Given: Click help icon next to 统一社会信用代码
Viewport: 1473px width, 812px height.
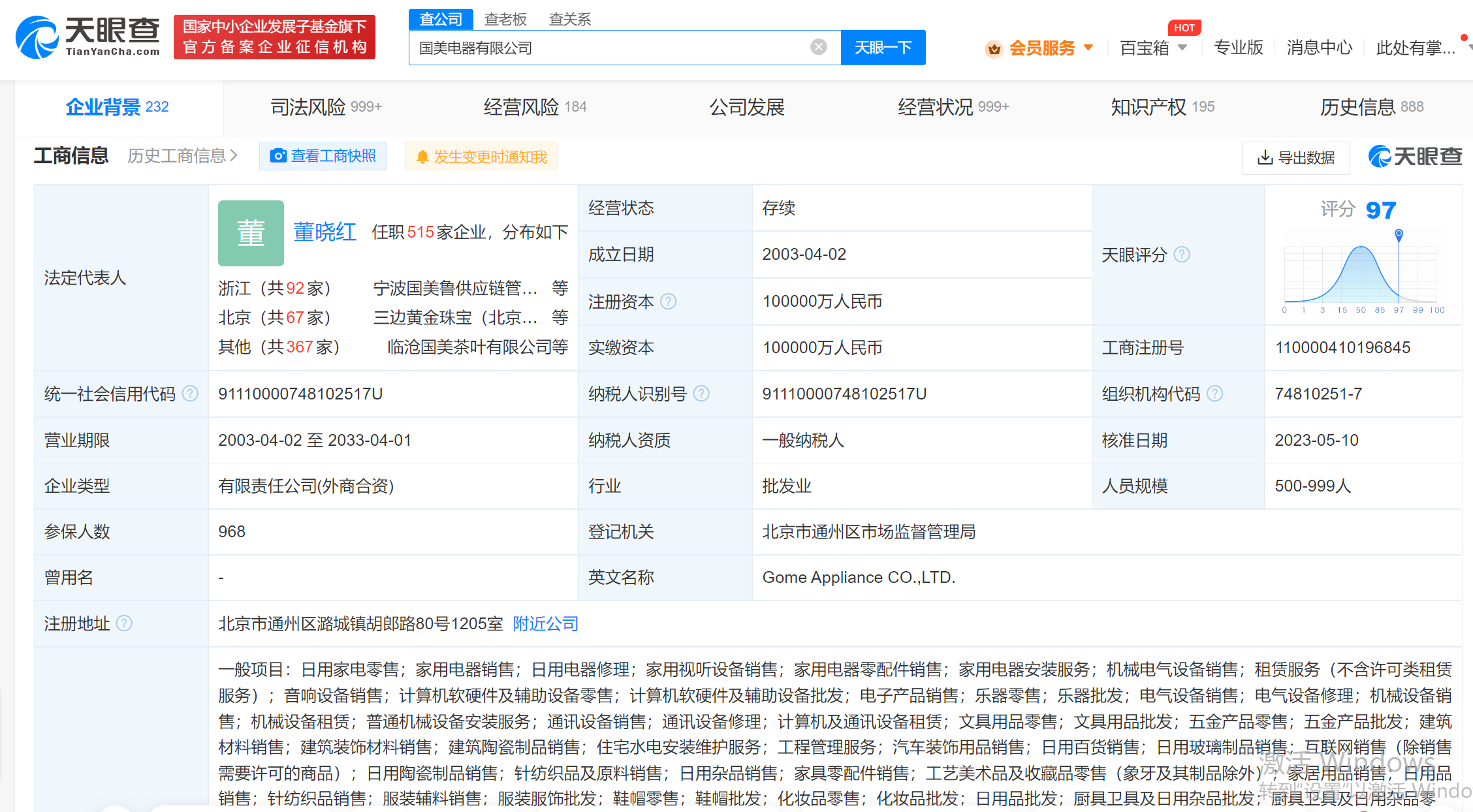Looking at the screenshot, I should [190, 394].
